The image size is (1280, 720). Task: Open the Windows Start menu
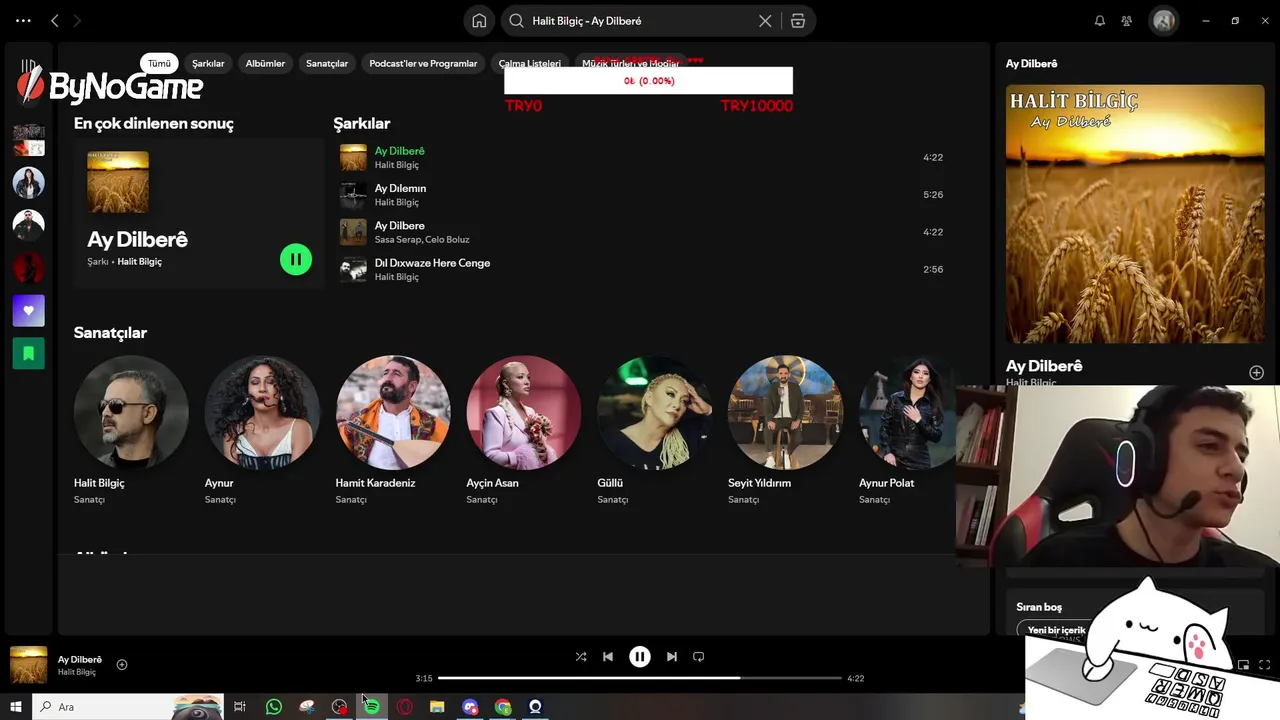[15, 707]
